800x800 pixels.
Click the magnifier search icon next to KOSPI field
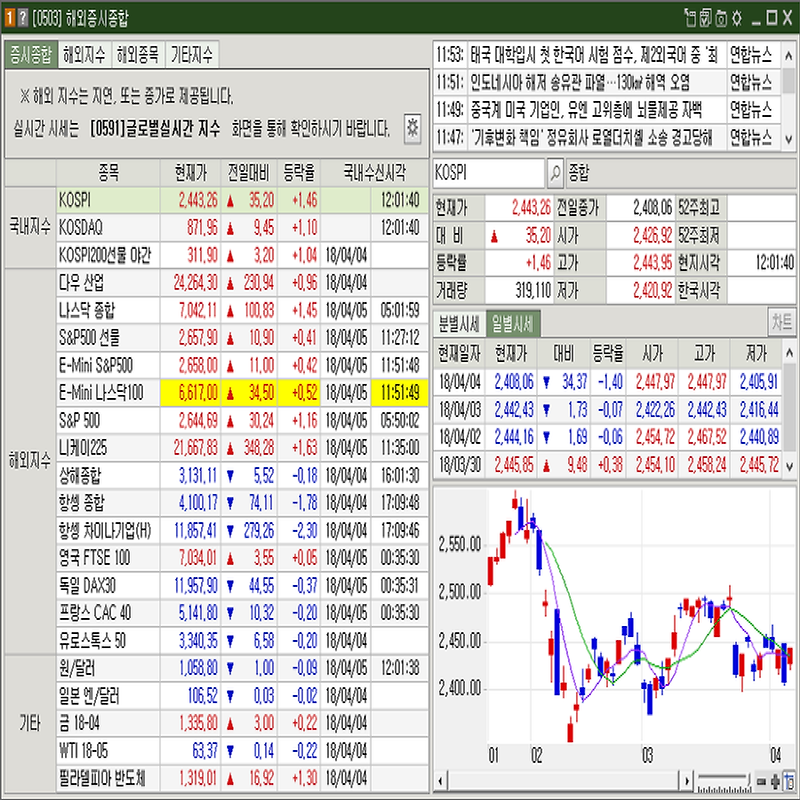(x=555, y=173)
